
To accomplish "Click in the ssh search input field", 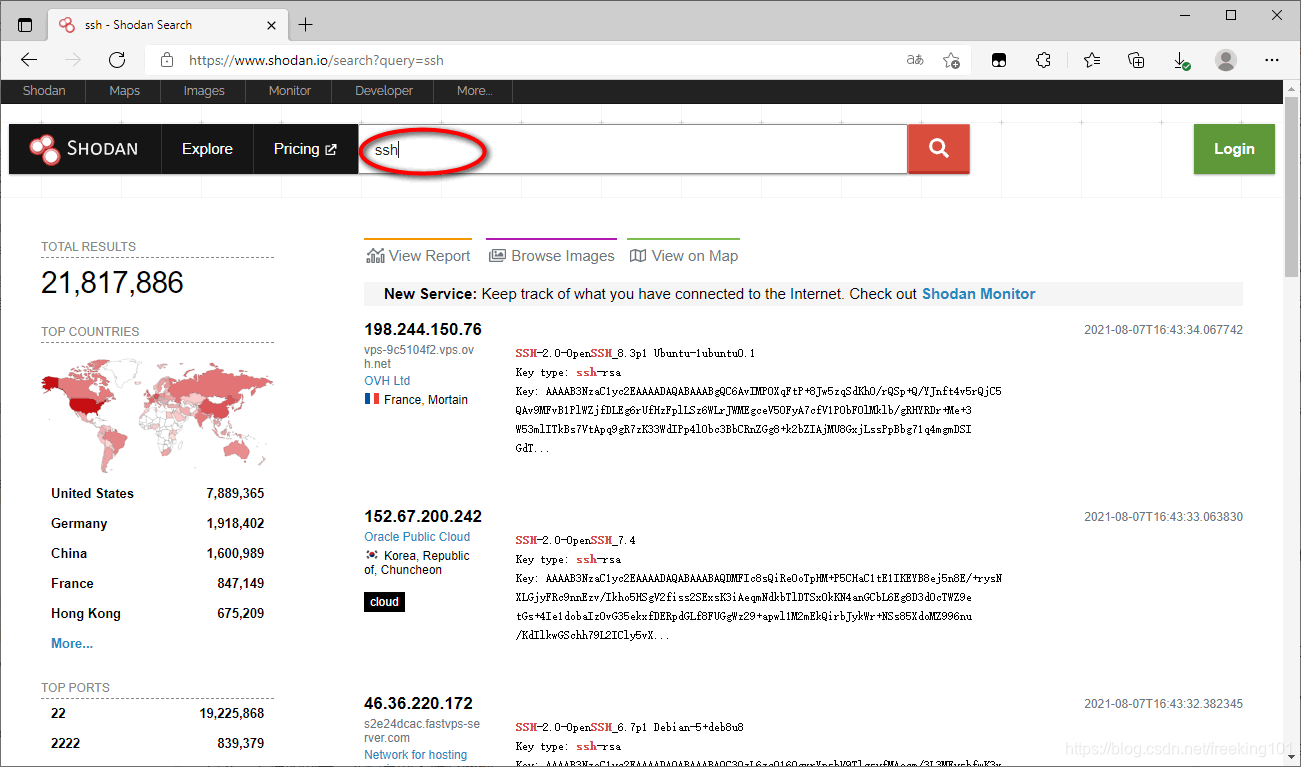I will coord(633,149).
